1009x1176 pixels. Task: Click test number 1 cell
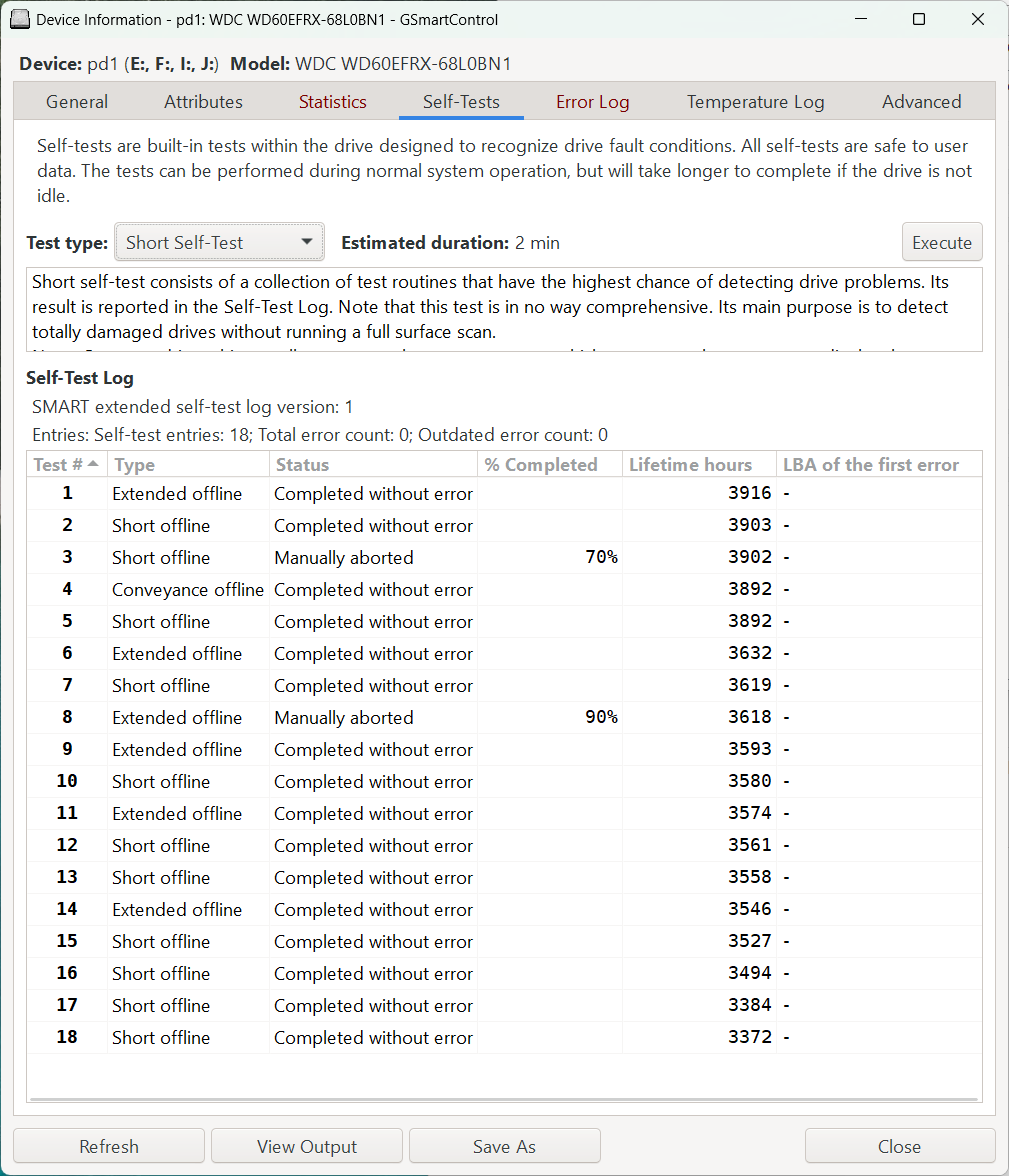click(67, 493)
